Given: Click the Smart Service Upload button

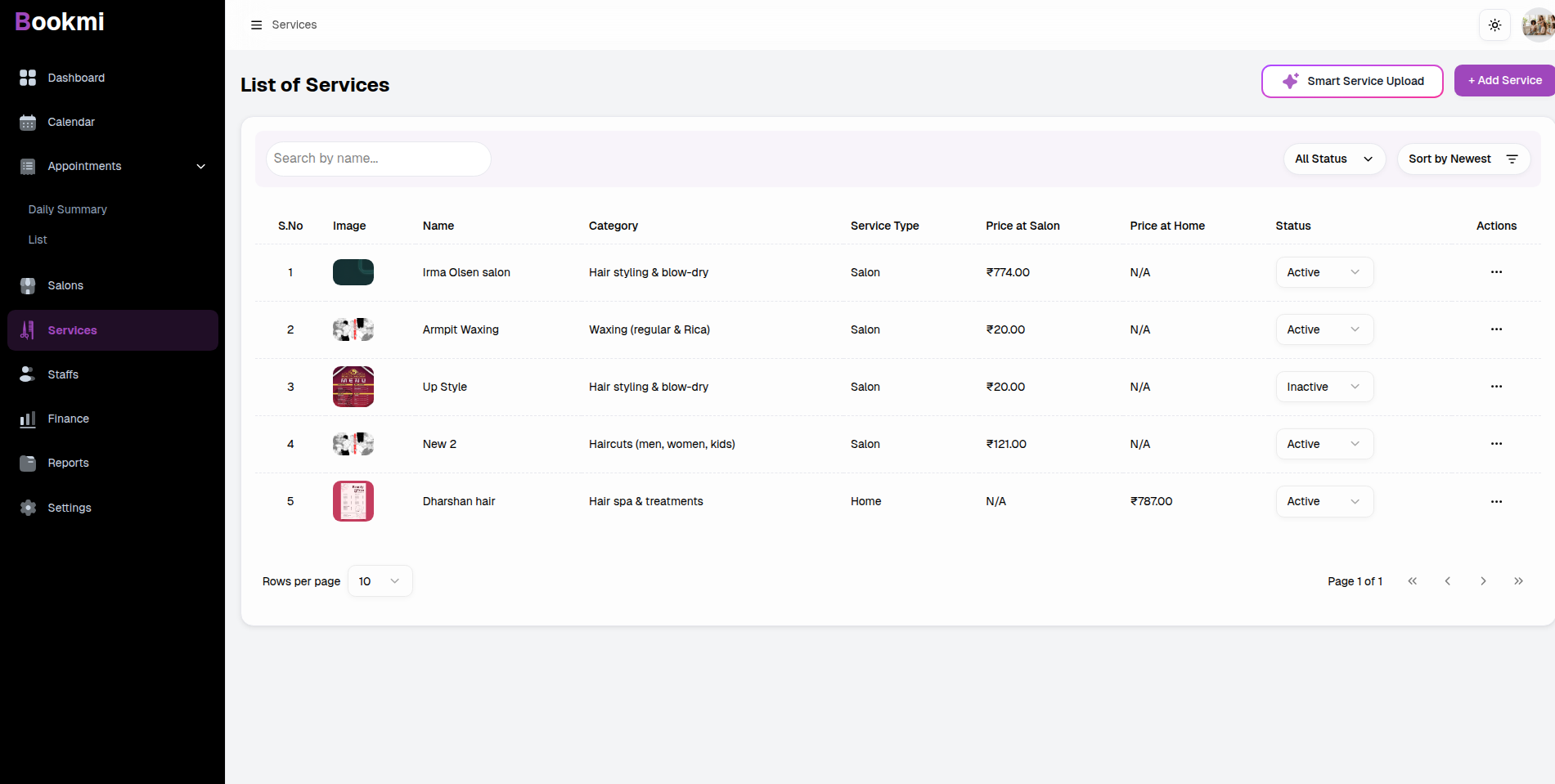Looking at the screenshot, I should (1351, 81).
